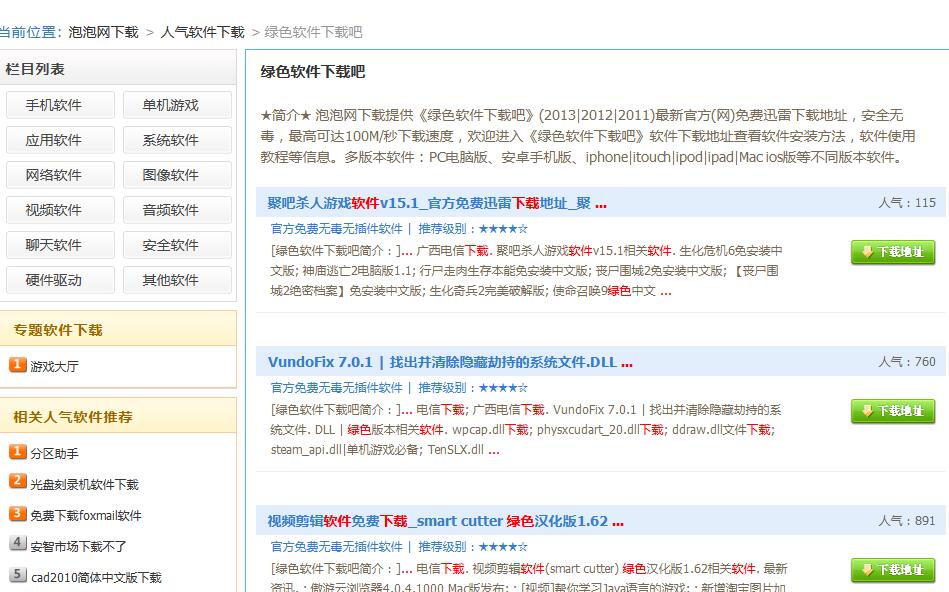
Task: Click rank 5 badge beside cad2010简体中文版下载
Action: coord(18,574)
